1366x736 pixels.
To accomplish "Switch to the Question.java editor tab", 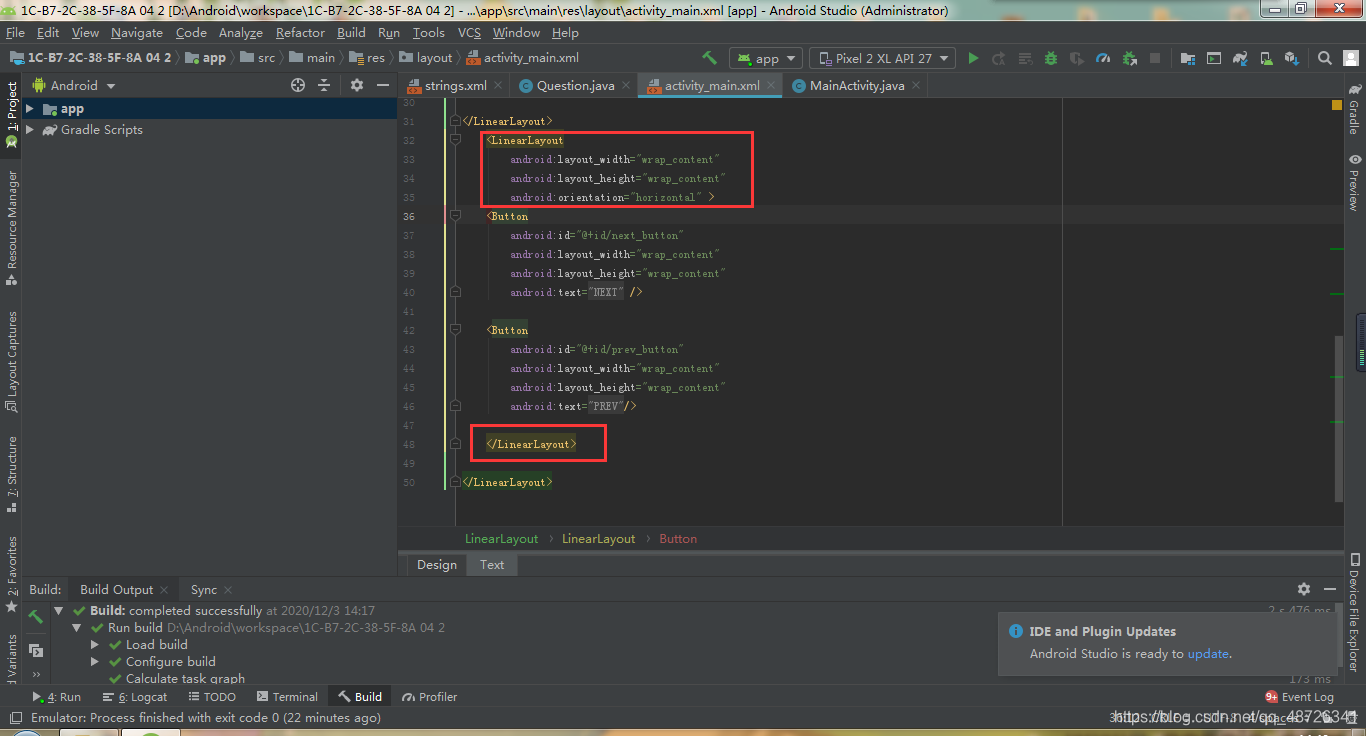I will click(x=575, y=85).
